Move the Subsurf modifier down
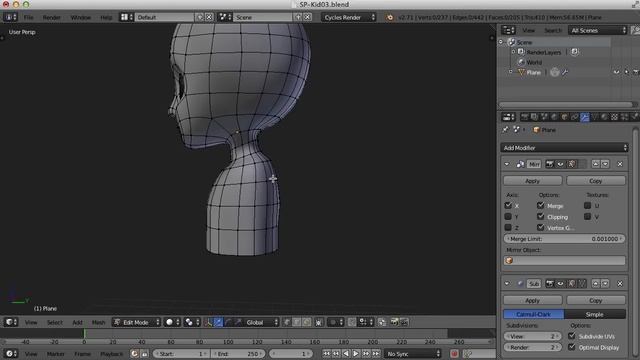Image resolution: width=640 pixels, height=360 pixels. (x=605, y=283)
